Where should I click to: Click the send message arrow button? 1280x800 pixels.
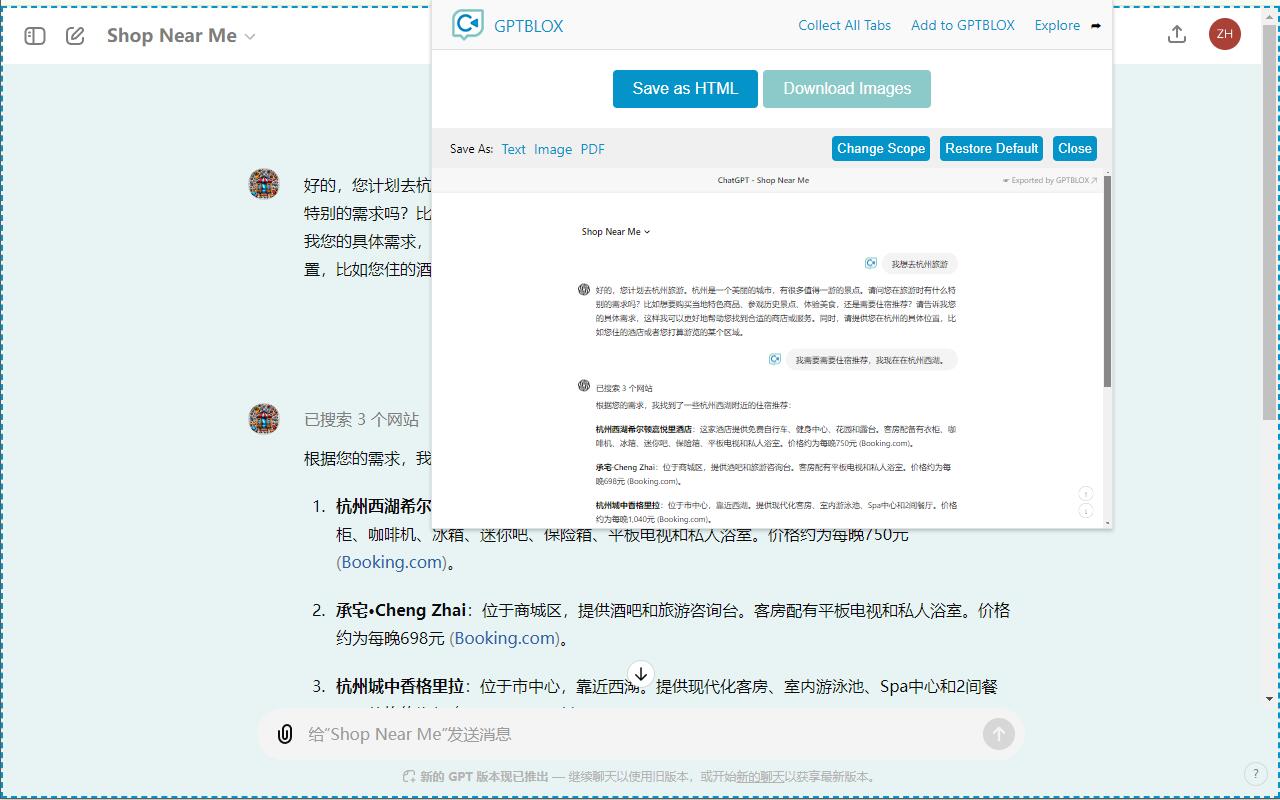point(998,734)
